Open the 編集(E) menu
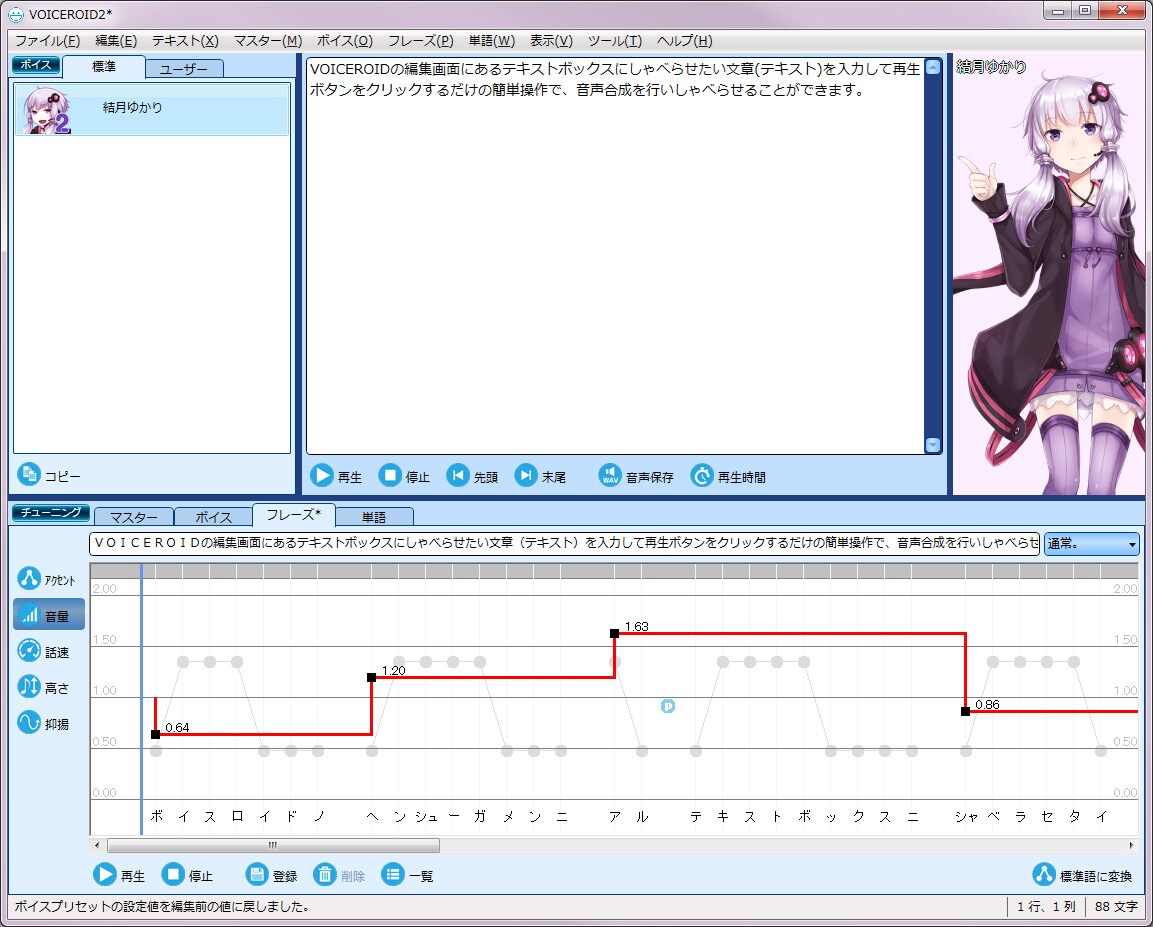 pos(116,41)
